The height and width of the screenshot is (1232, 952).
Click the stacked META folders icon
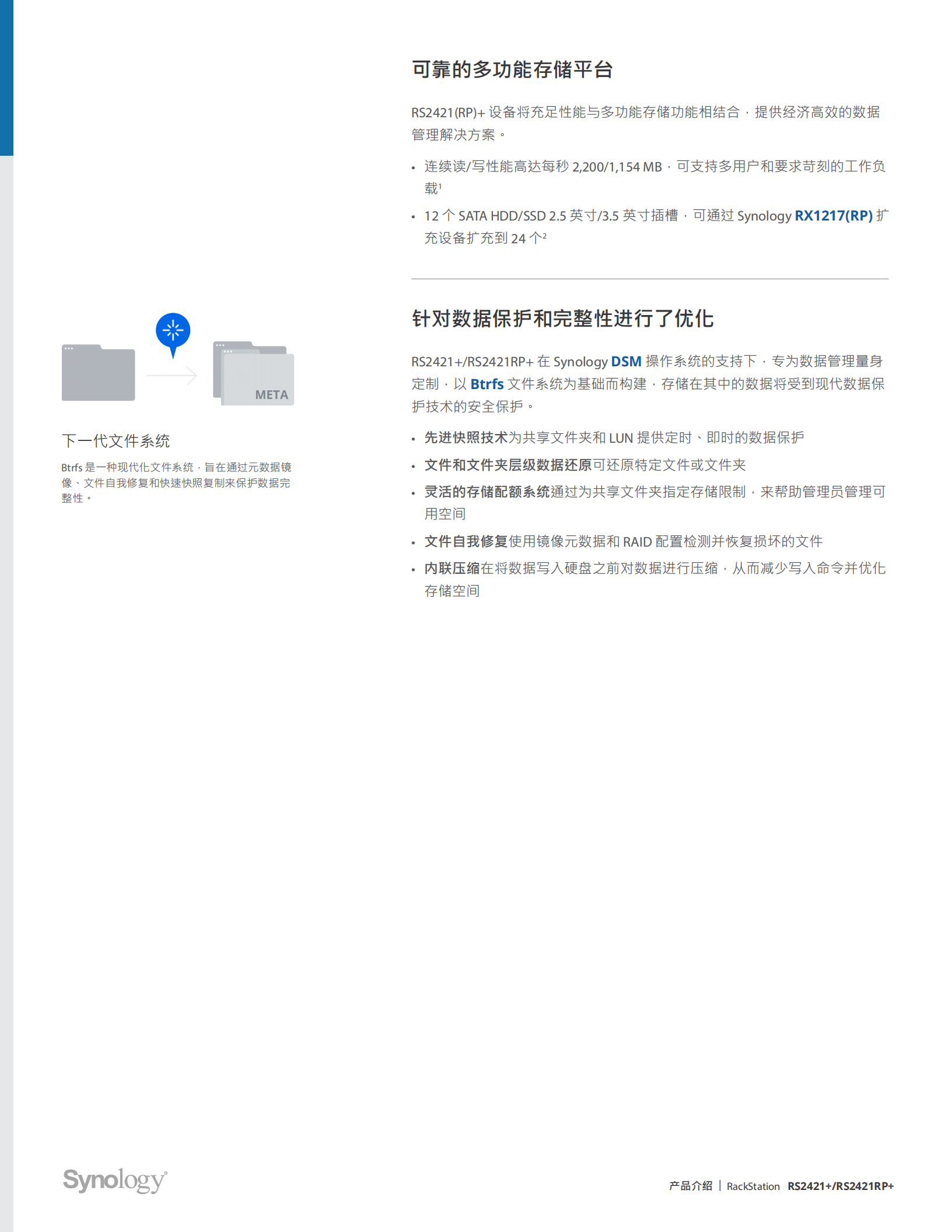[x=254, y=373]
